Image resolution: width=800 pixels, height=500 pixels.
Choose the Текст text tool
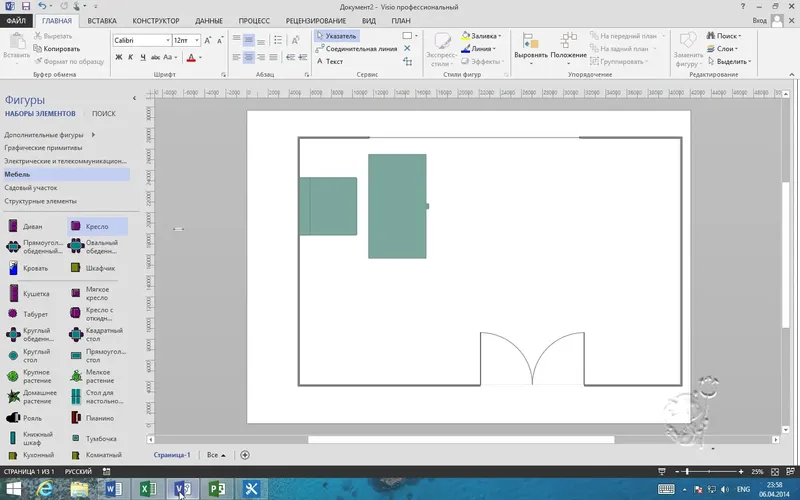[333, 61]
